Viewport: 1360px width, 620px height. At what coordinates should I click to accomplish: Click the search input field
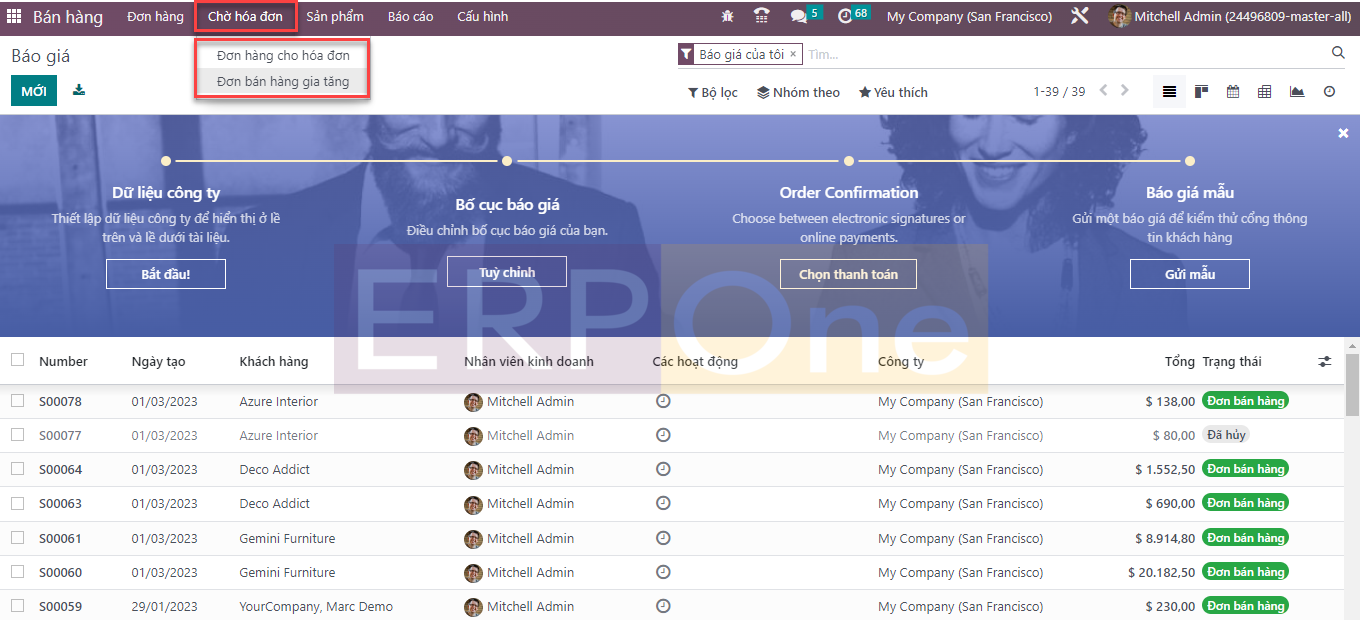(1060, 55)
